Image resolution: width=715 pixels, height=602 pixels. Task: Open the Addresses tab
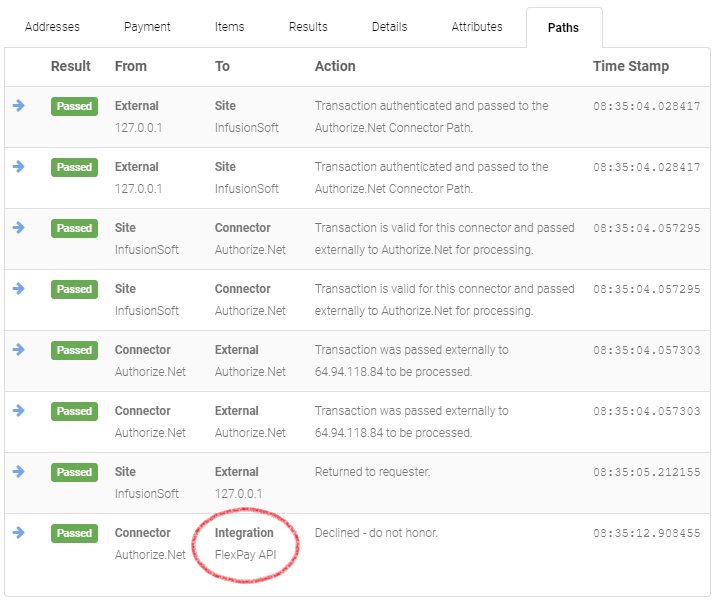(x=52, y=27)
